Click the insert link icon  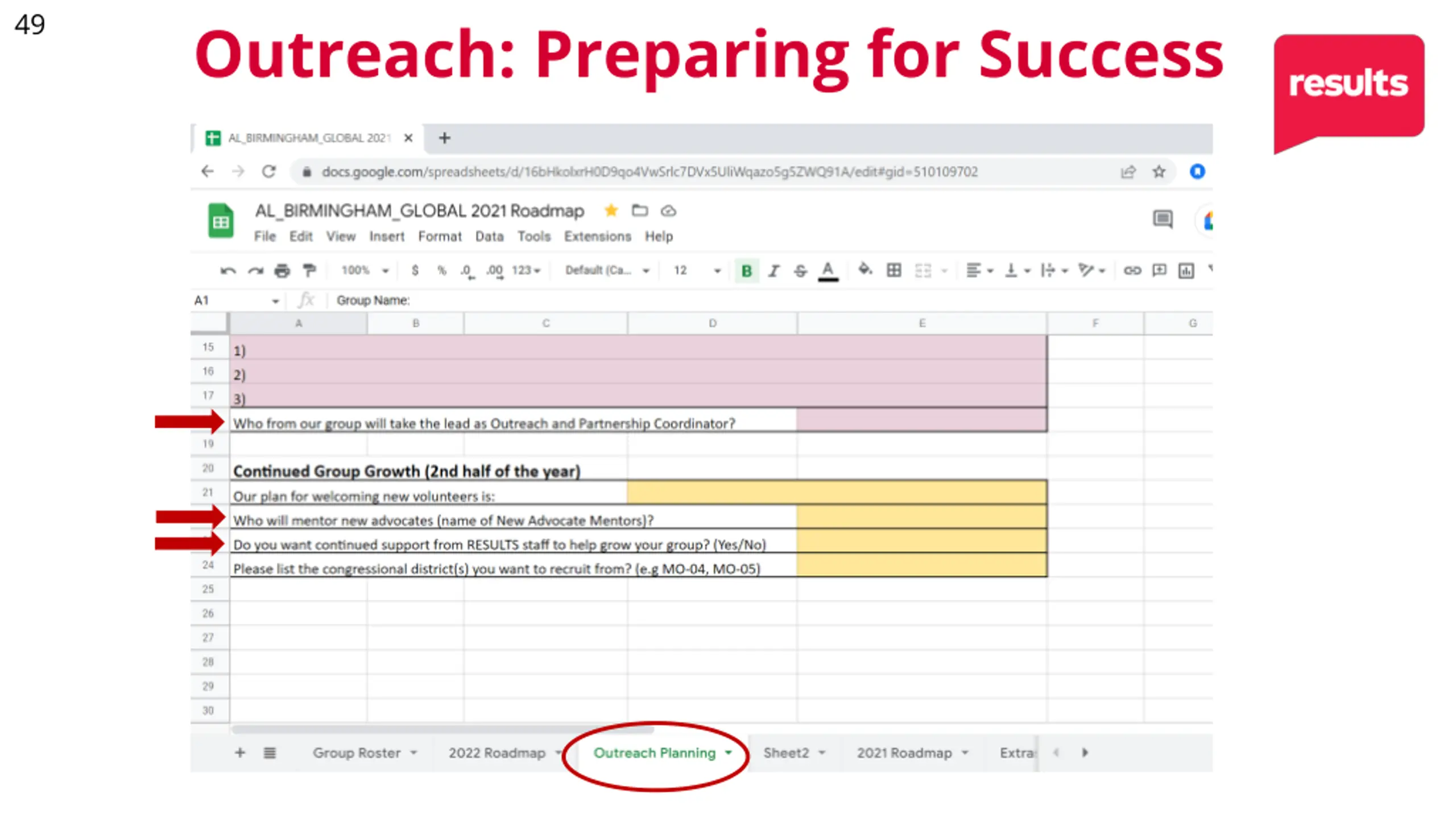1132,271
